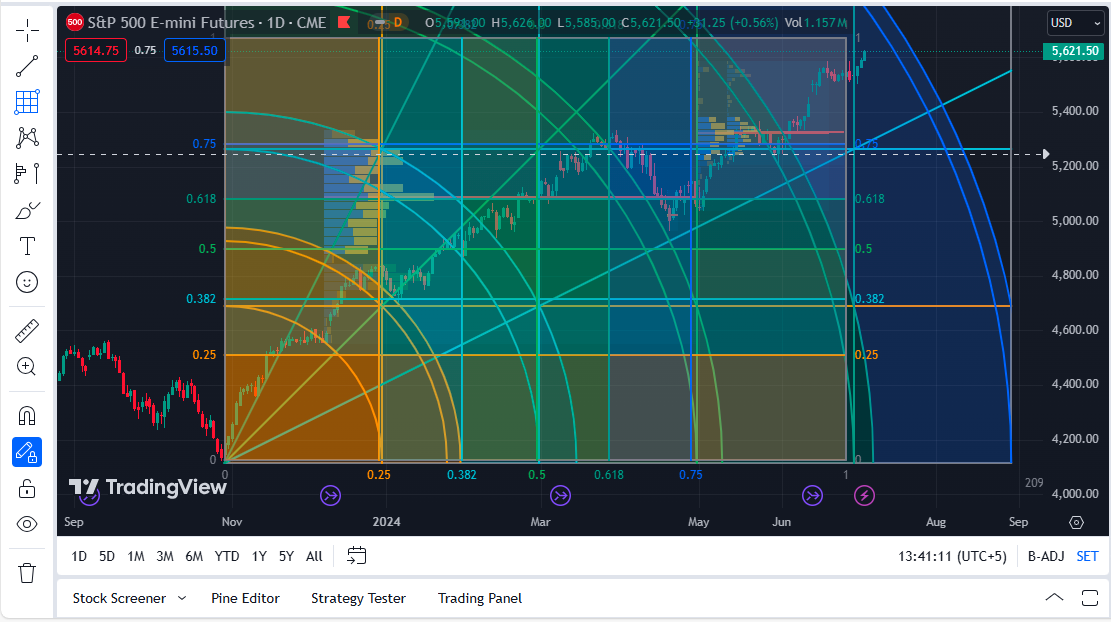Screen dimensions: 1111x622
Task: Click the orange 0.25 label on the right
Action: click(867, 355)
